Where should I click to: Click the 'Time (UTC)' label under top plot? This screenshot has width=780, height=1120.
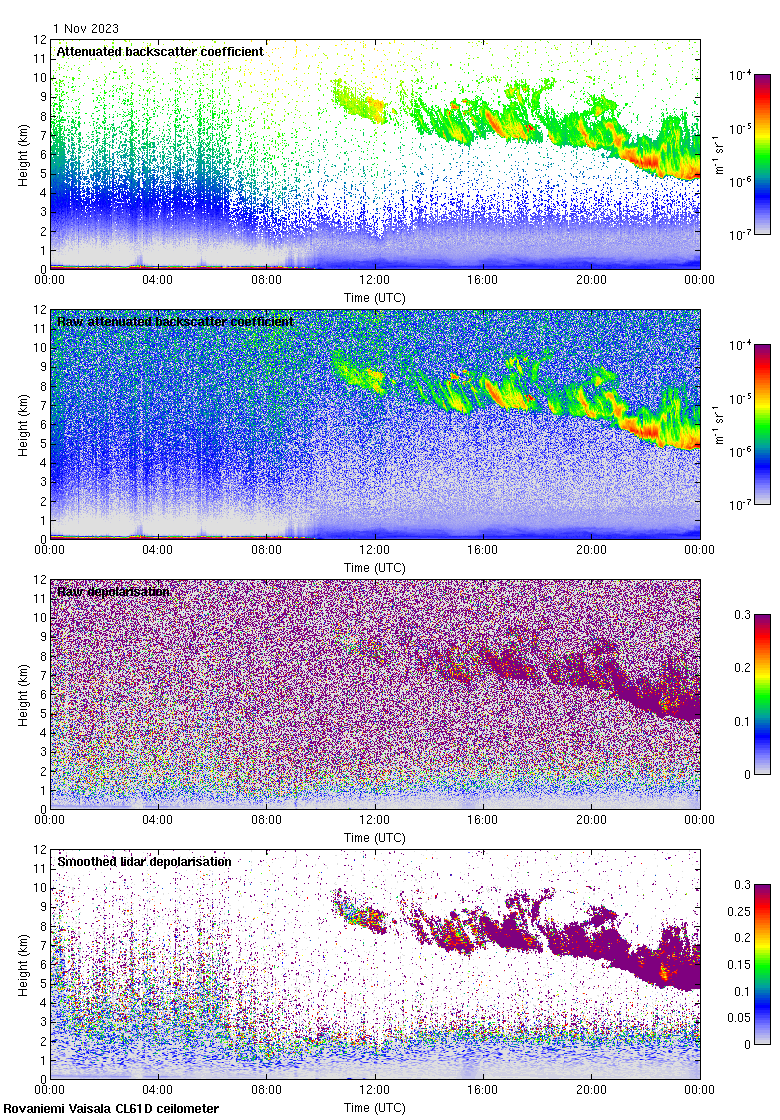click(374, 298)
